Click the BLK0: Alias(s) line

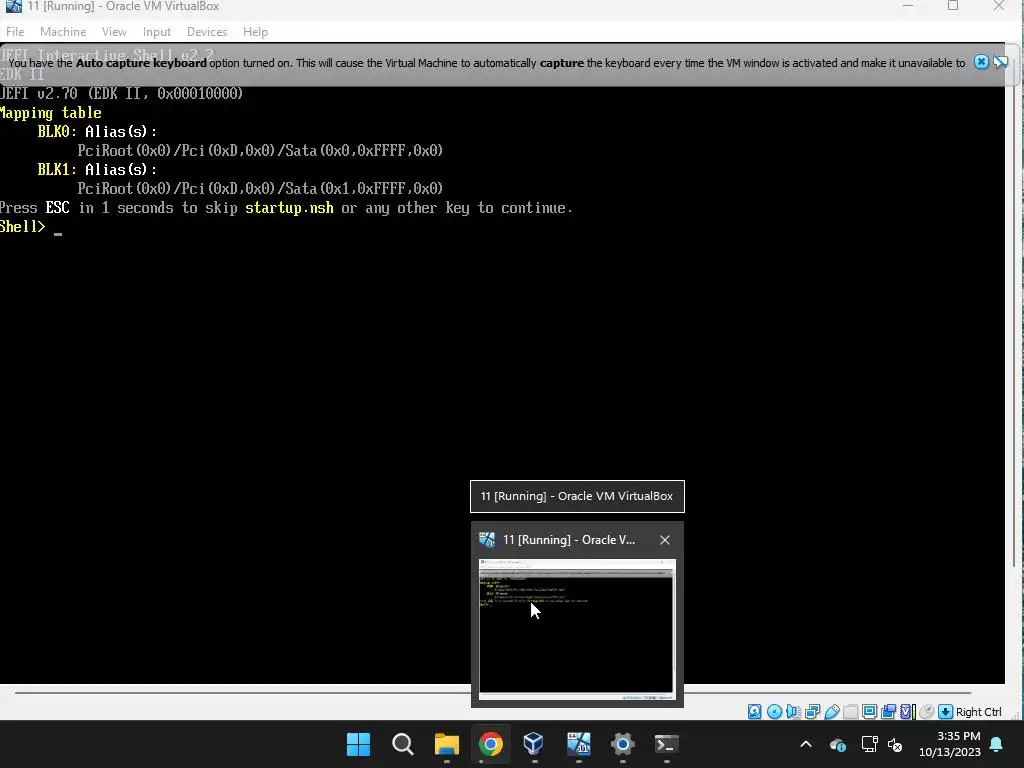coord(97,131)
